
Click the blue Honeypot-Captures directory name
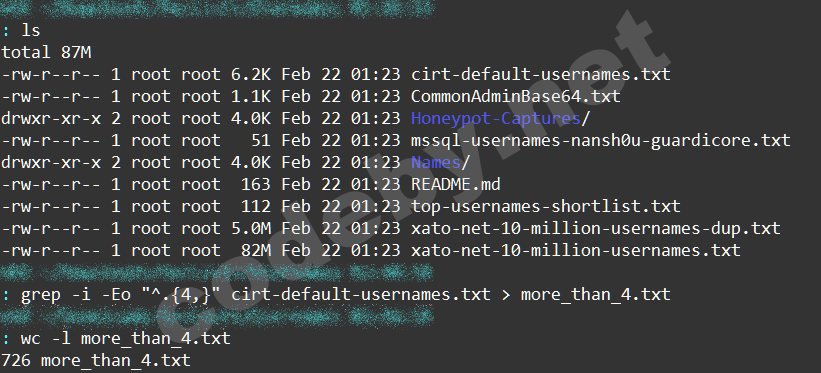click(495, 119)
